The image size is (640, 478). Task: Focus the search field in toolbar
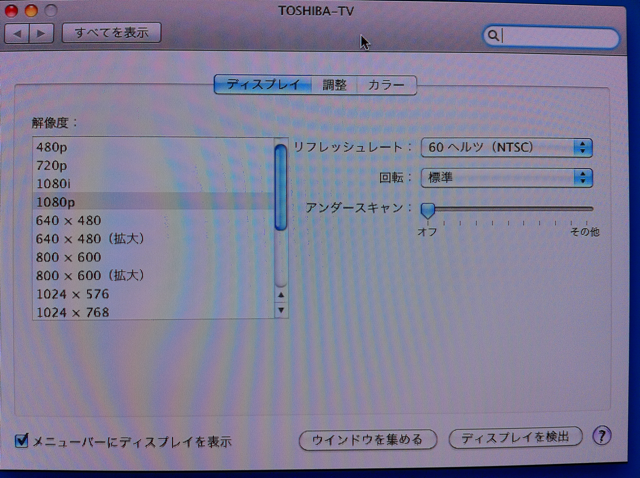tap(551, 36)
